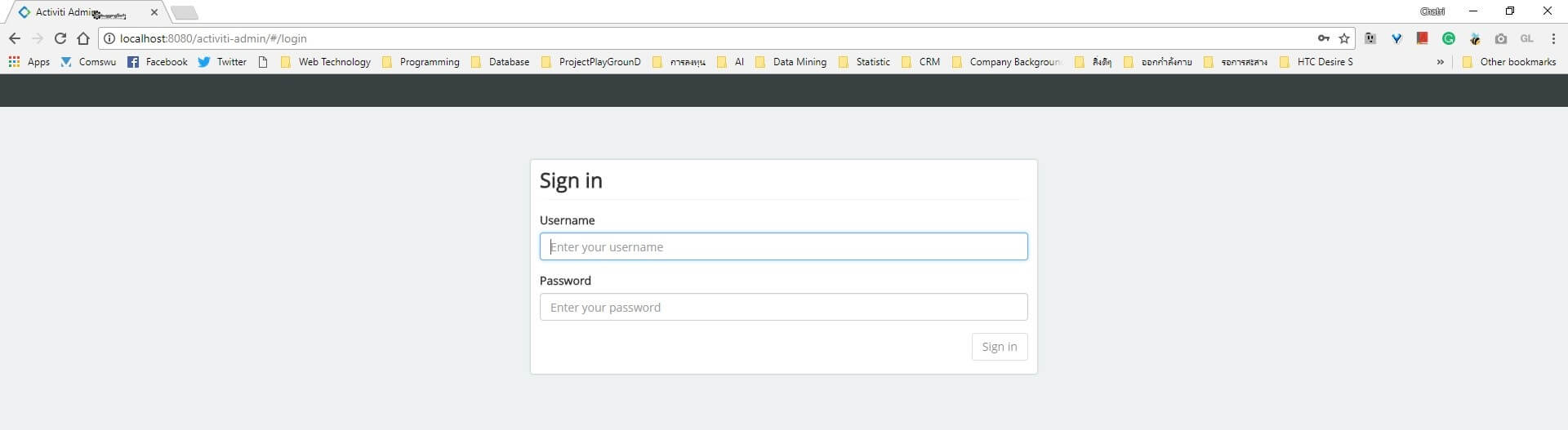Open the saved passwords key icon
The width and height of the screenshot is (1568, 430).
(1323, 38)
